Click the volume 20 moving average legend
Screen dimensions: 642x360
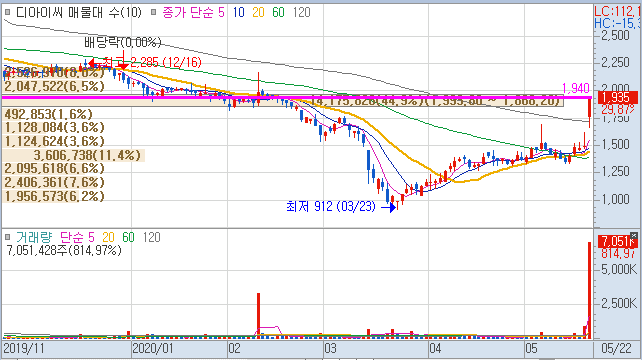pos(109,237)
